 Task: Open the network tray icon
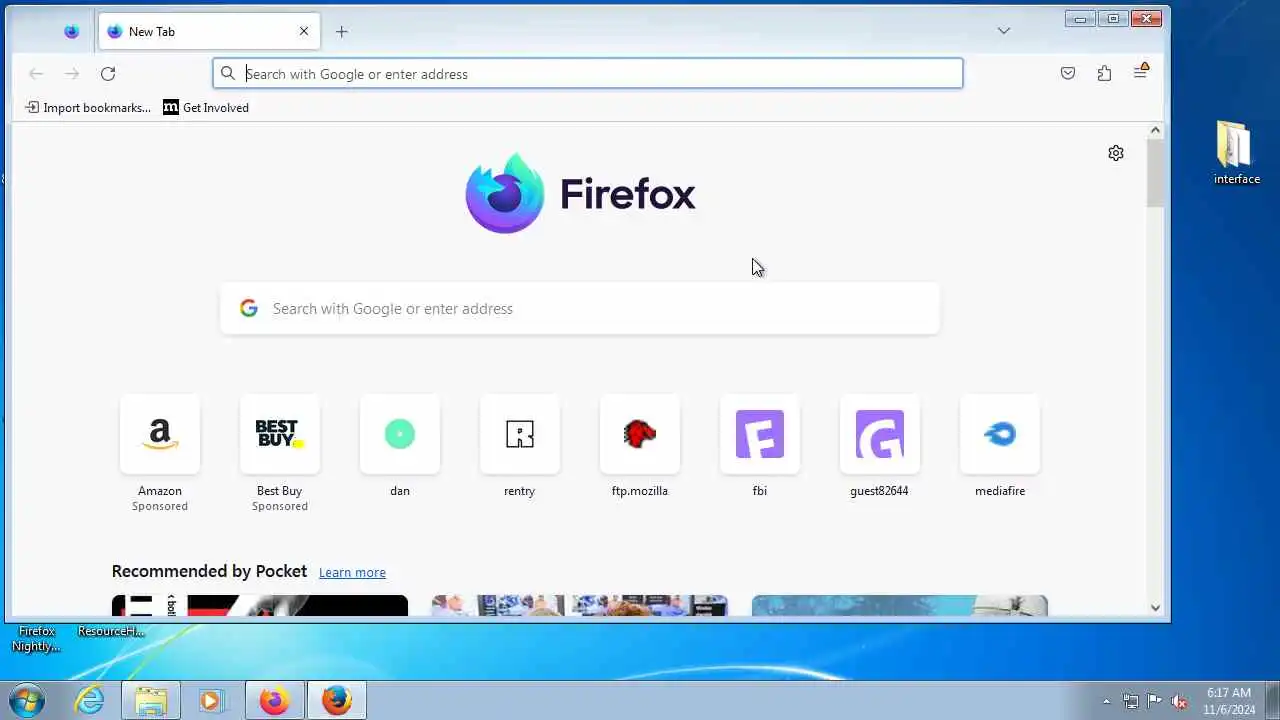pyautogui.click(x=1131, y=701)
